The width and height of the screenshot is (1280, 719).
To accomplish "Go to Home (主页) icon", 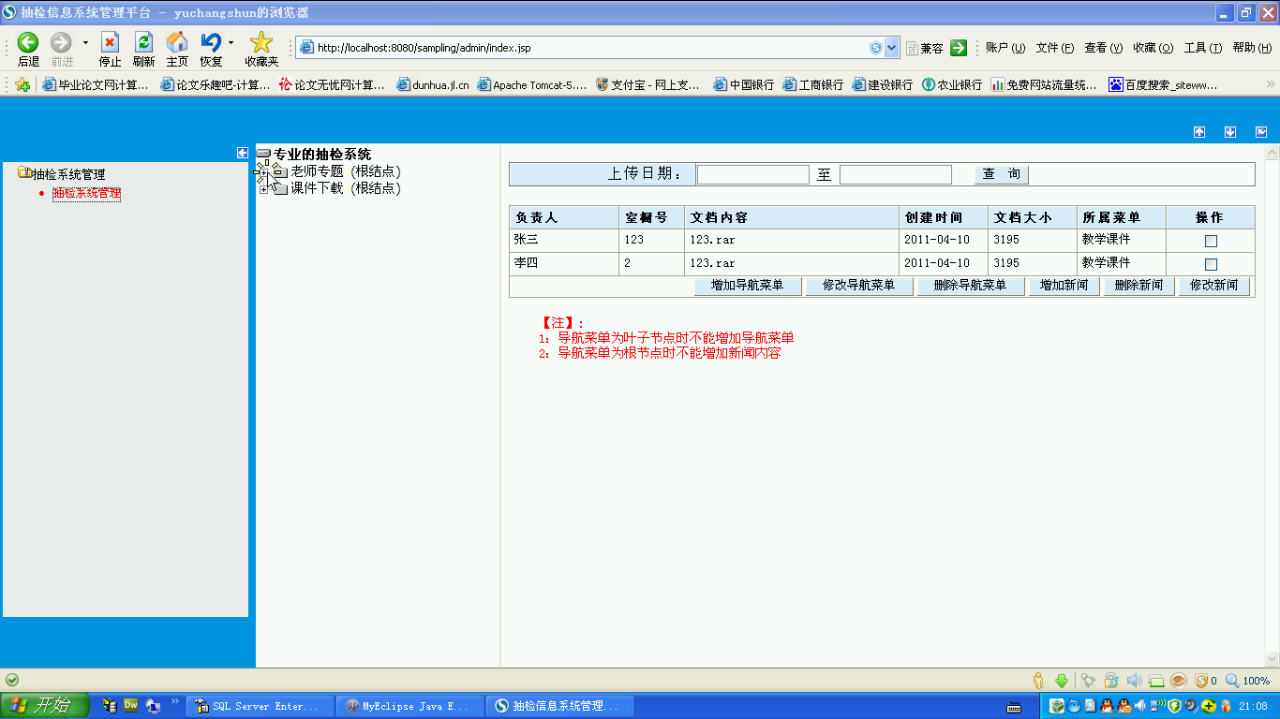I will (x=177, y=42).
